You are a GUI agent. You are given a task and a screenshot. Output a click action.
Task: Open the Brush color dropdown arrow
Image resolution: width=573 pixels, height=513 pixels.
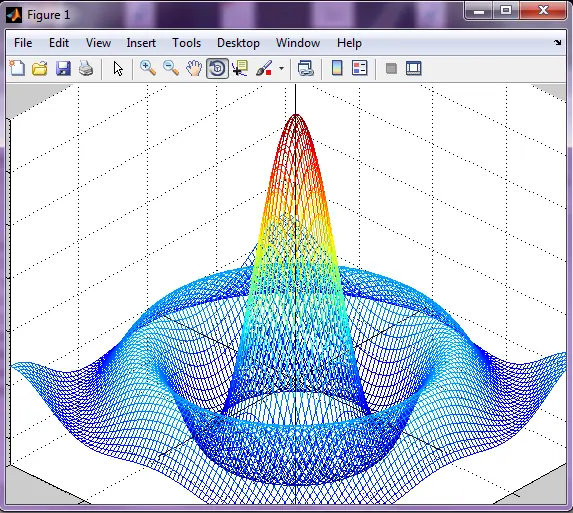click(x=281, y=68)
